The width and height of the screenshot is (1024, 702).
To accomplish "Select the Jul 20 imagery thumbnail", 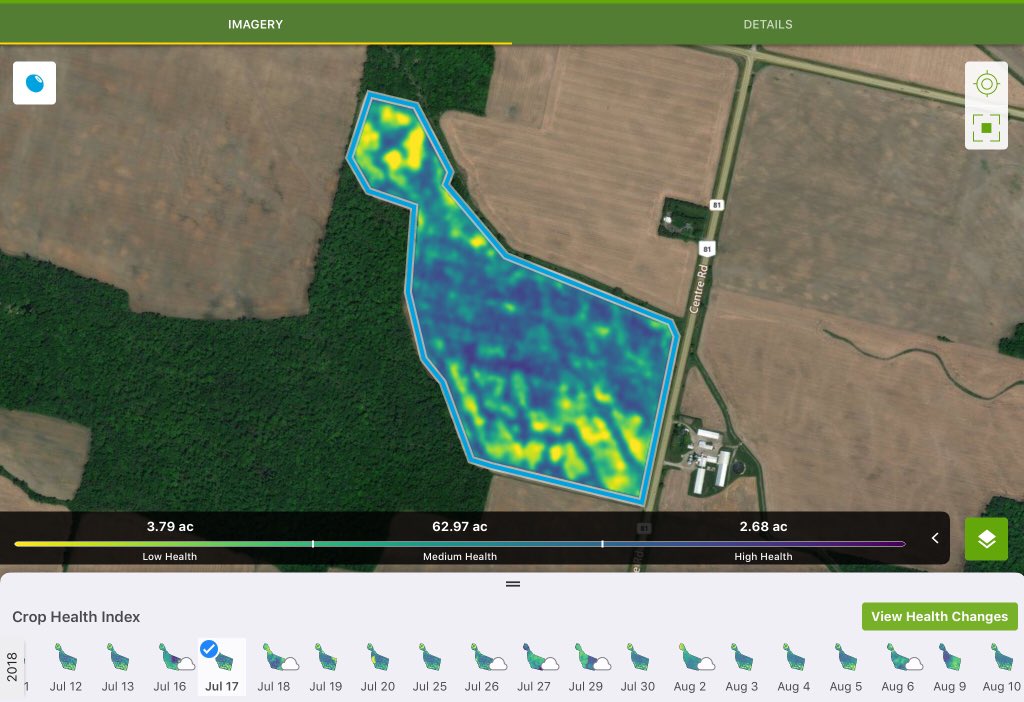I will pos(377,667).
